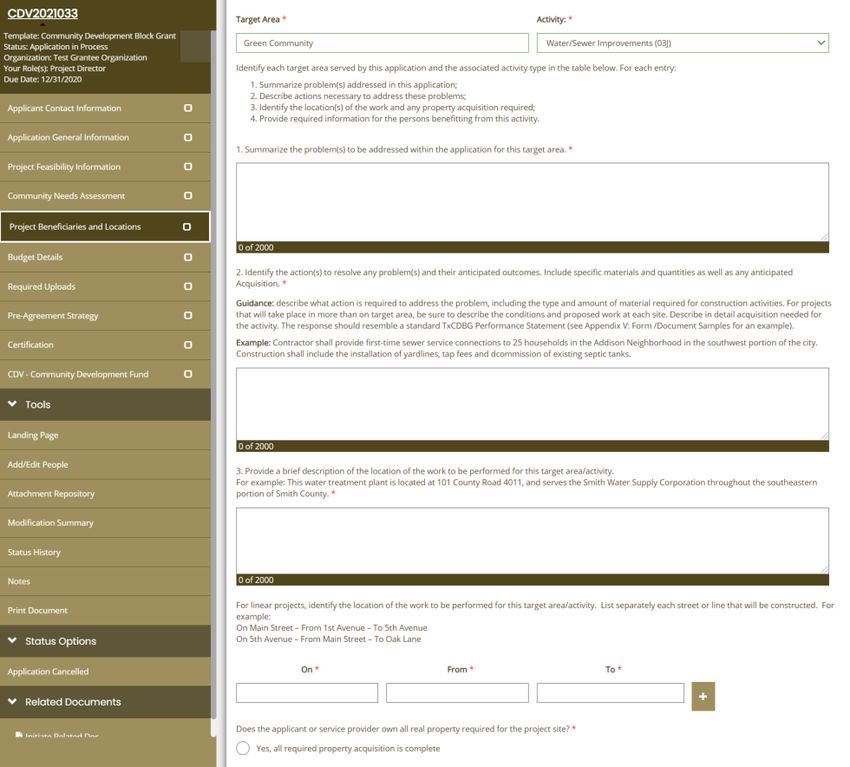Screen dimensions: 850x767
Task: Click status box icon for Community Needs Assessment
Action: 188,196
